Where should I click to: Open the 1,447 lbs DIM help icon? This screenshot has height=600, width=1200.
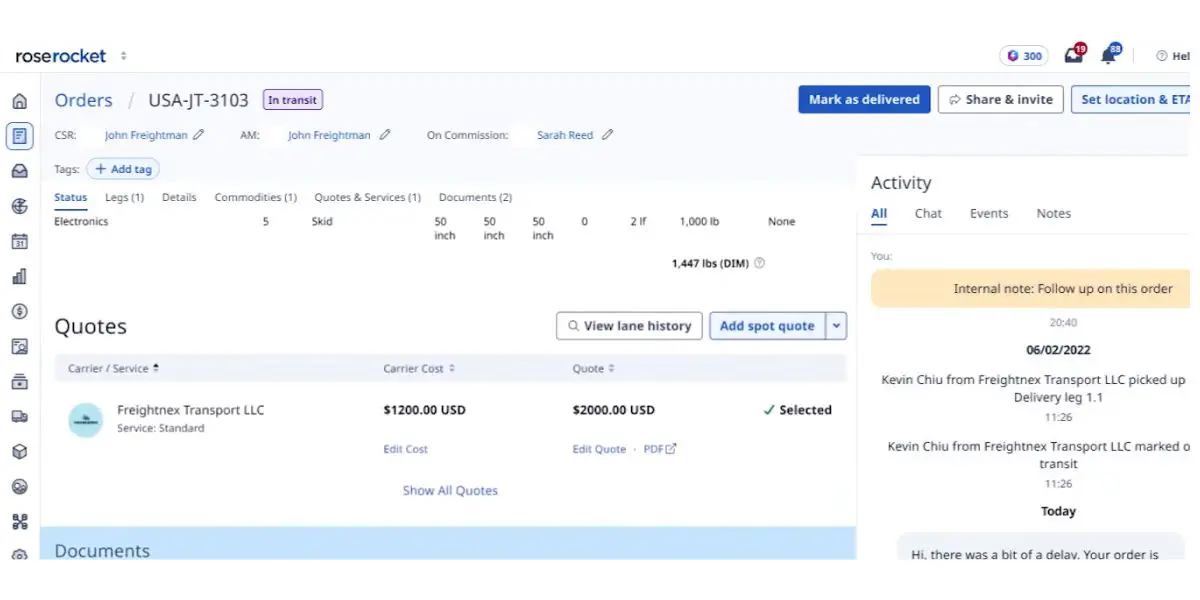click(759, 263)
